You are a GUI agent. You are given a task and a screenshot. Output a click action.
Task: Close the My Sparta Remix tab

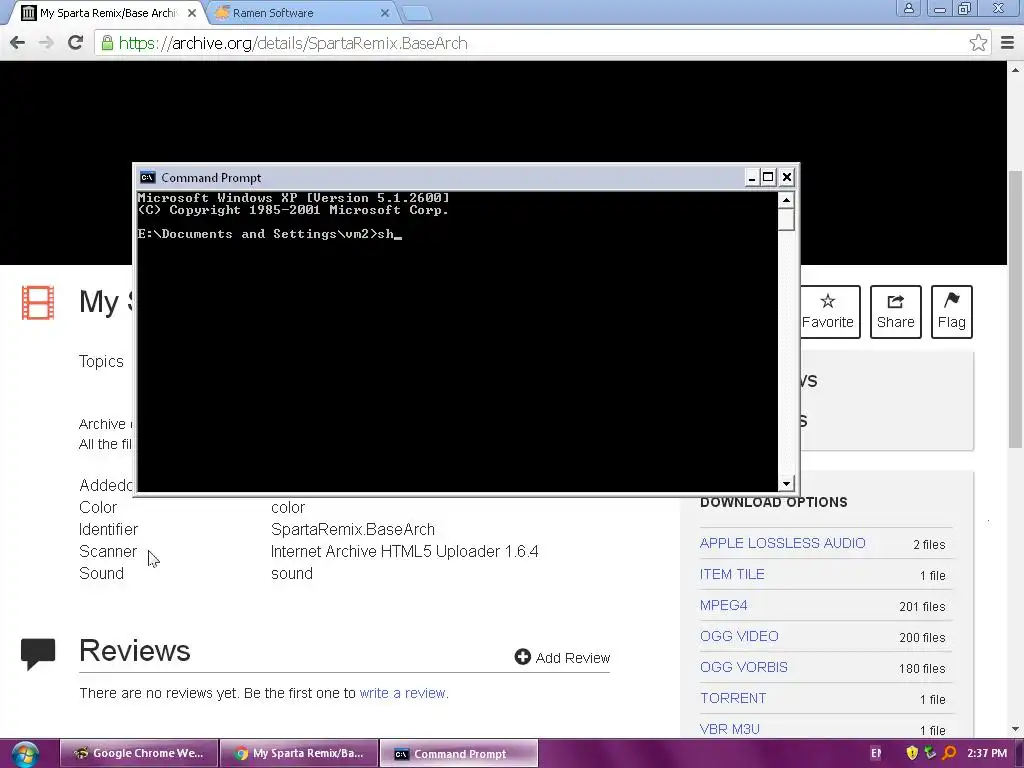click(x=191, y=13)
